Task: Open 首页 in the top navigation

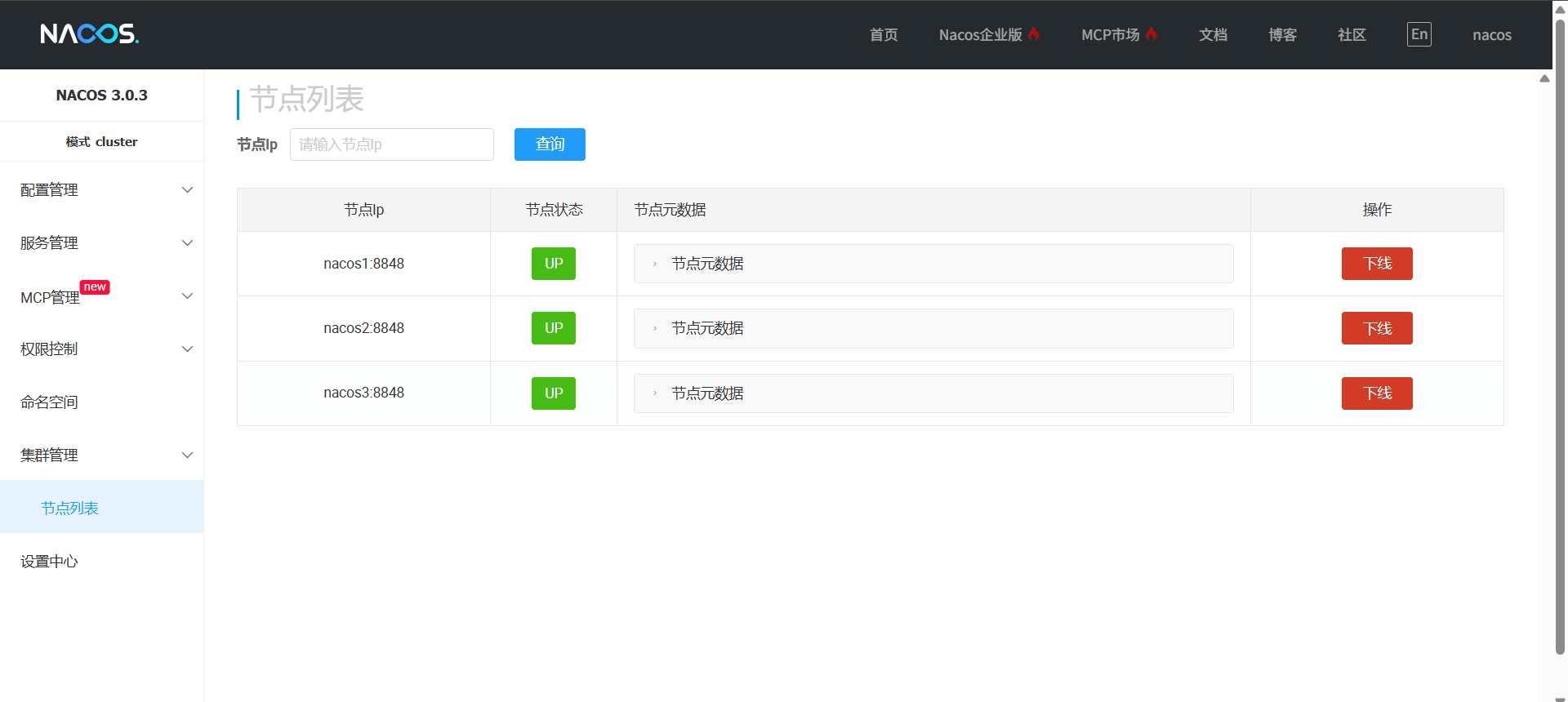Action: point(884,35)
